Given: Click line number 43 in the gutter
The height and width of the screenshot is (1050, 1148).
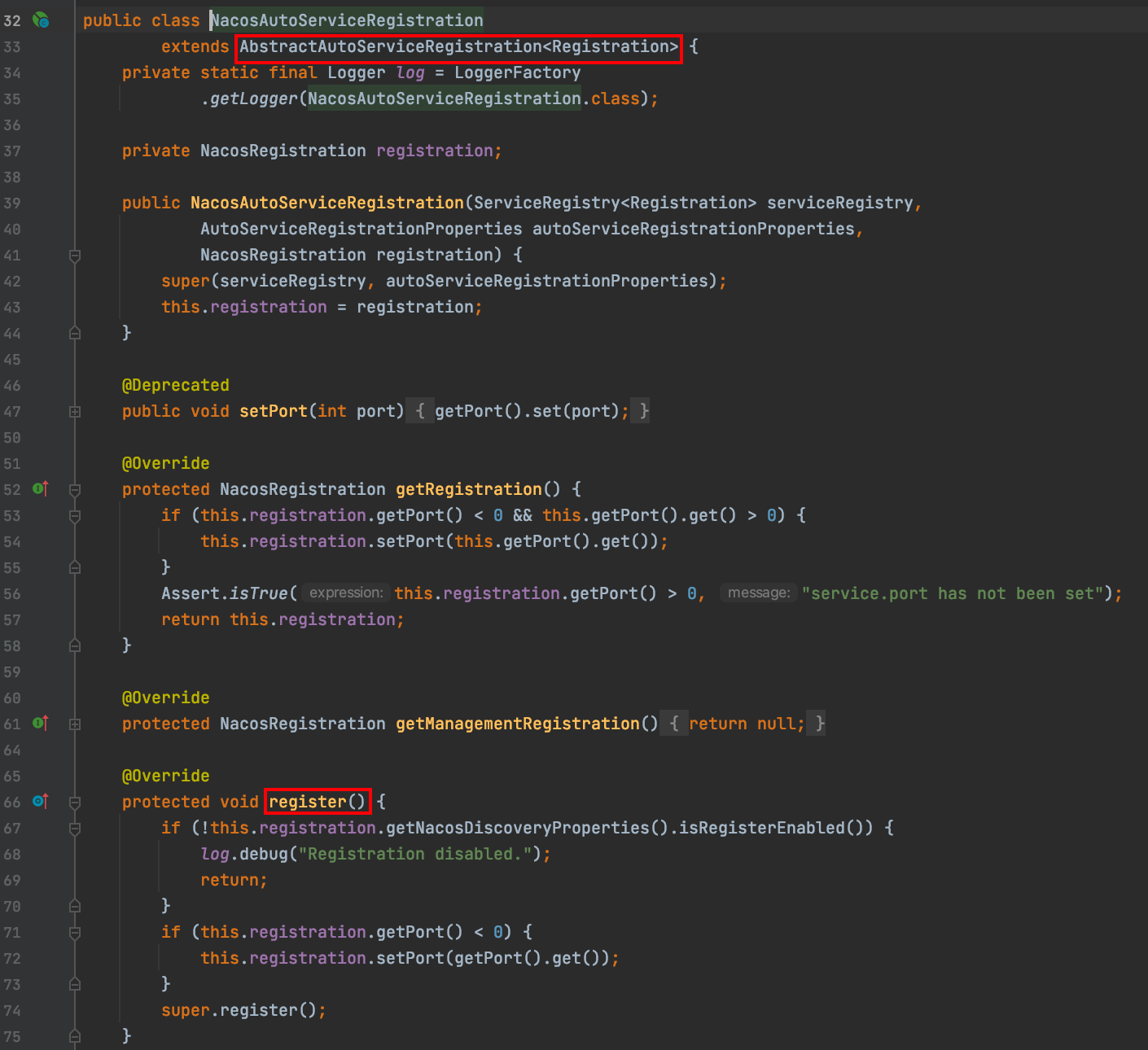Looking at the screenshot, I should coord(12,308).
